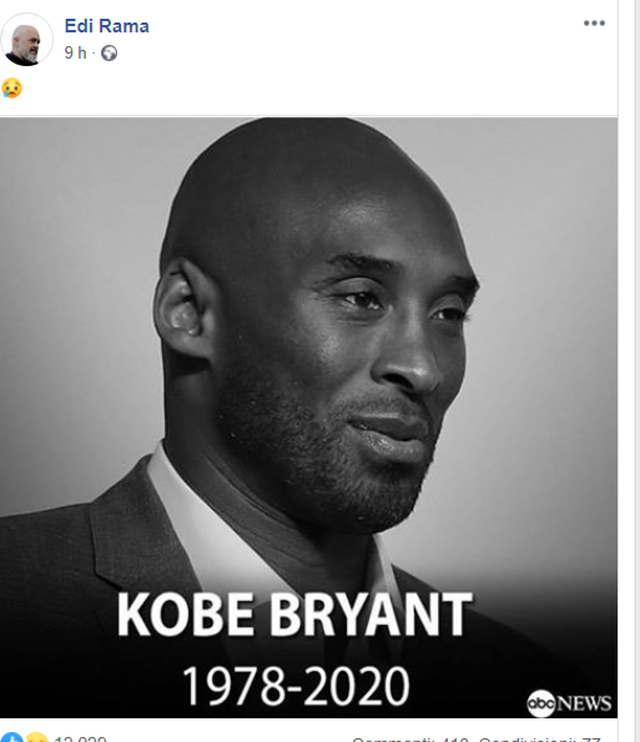Click the '9 h' post timestamp
Screen dimensions: 640x742
point(75,53)
